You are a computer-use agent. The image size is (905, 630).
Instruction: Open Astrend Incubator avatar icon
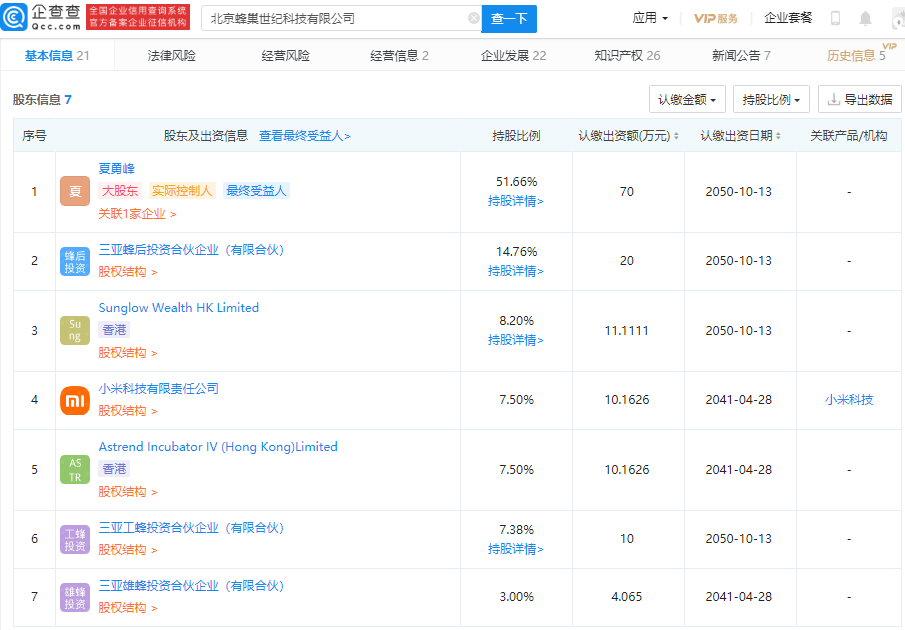pyautogui.click(x=75, y=470)
